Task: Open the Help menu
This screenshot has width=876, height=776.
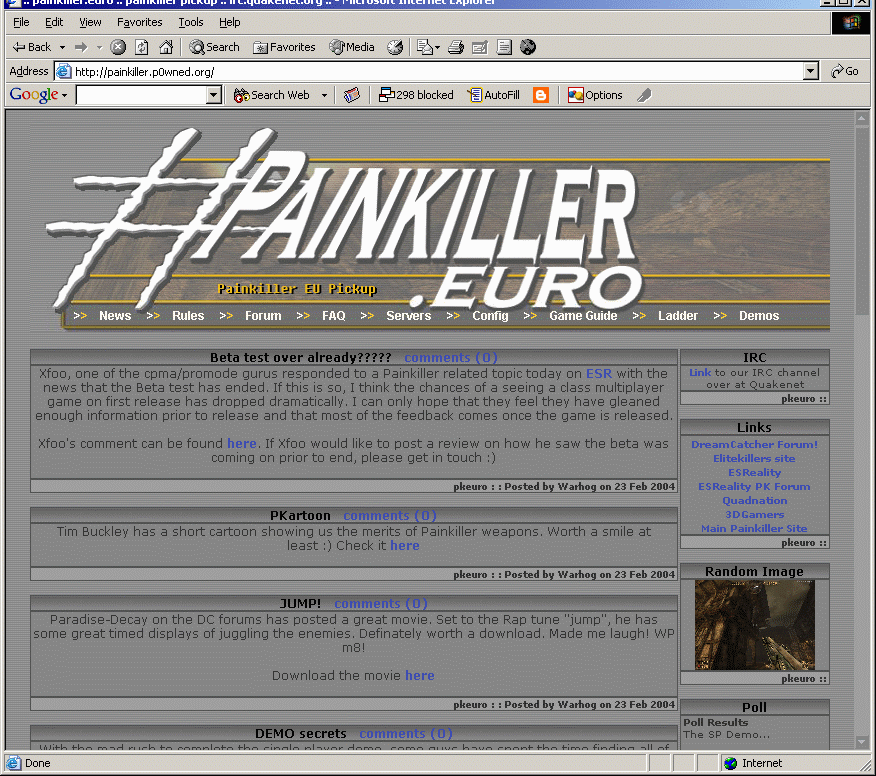Action: [230, 22]
